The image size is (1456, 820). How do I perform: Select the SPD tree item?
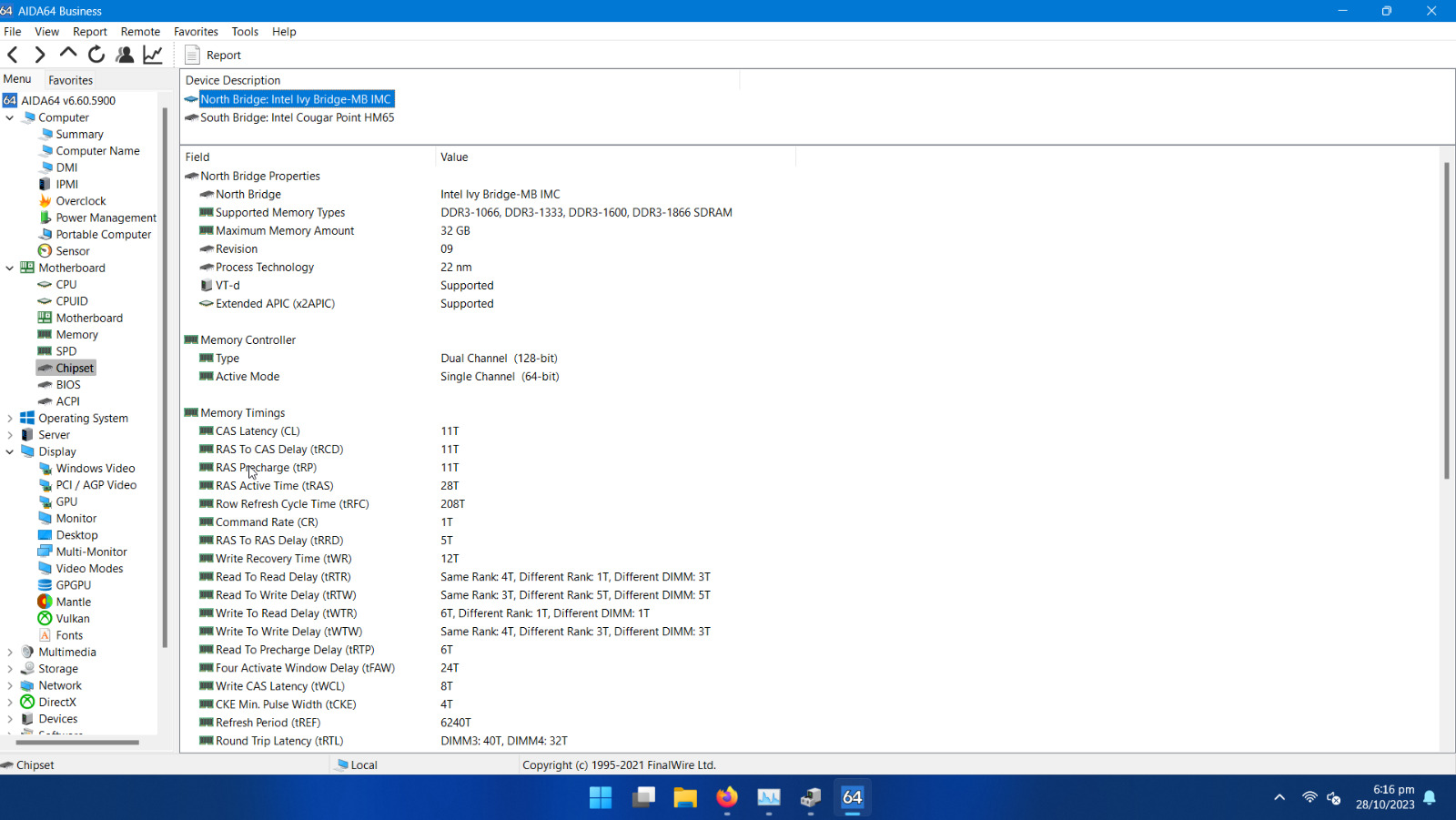point(66,351)
